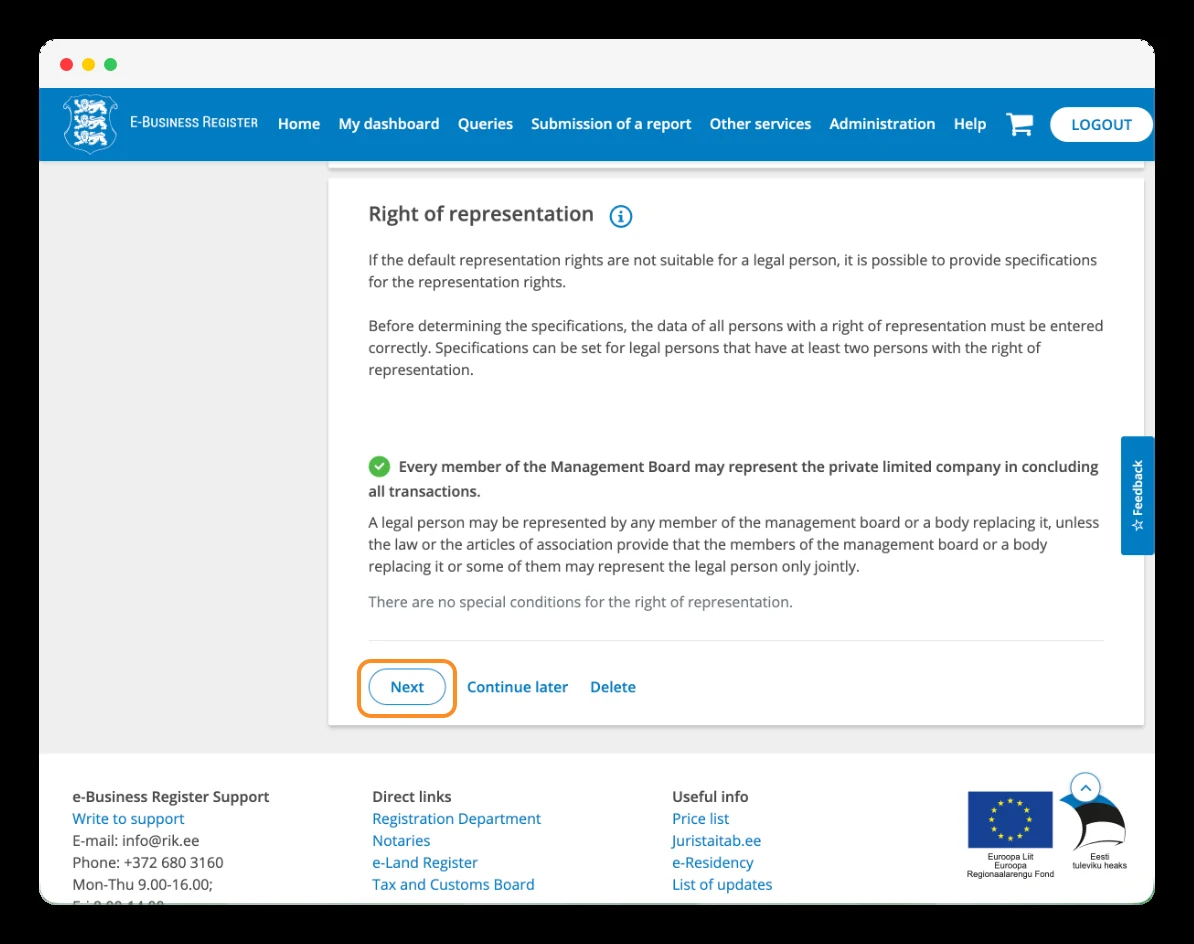Select Submission of a report menu
The image size is (1194, 944).
pos(611,124)
